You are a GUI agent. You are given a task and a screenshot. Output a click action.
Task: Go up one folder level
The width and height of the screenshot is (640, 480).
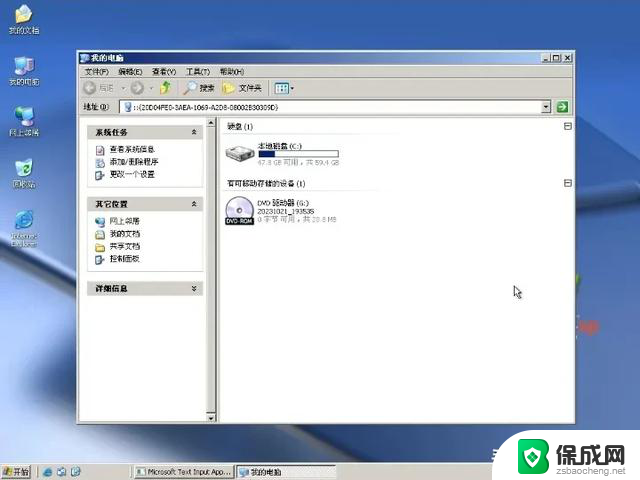click(x=166, y=88)
